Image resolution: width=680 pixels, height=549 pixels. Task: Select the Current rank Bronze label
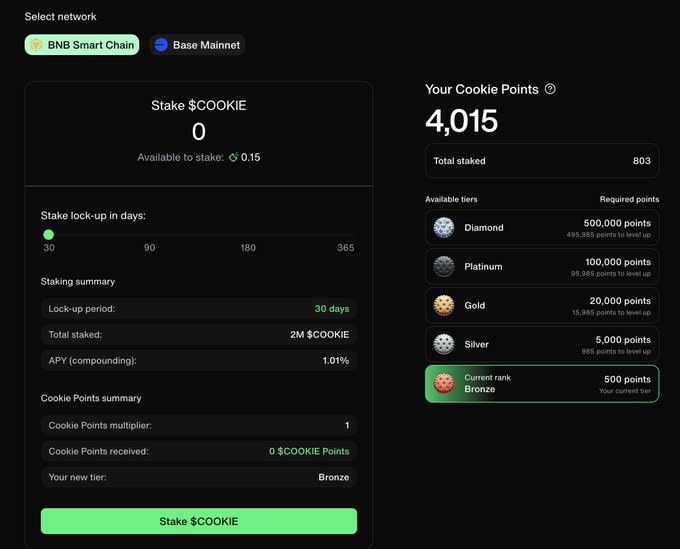(x=487, y=383)
